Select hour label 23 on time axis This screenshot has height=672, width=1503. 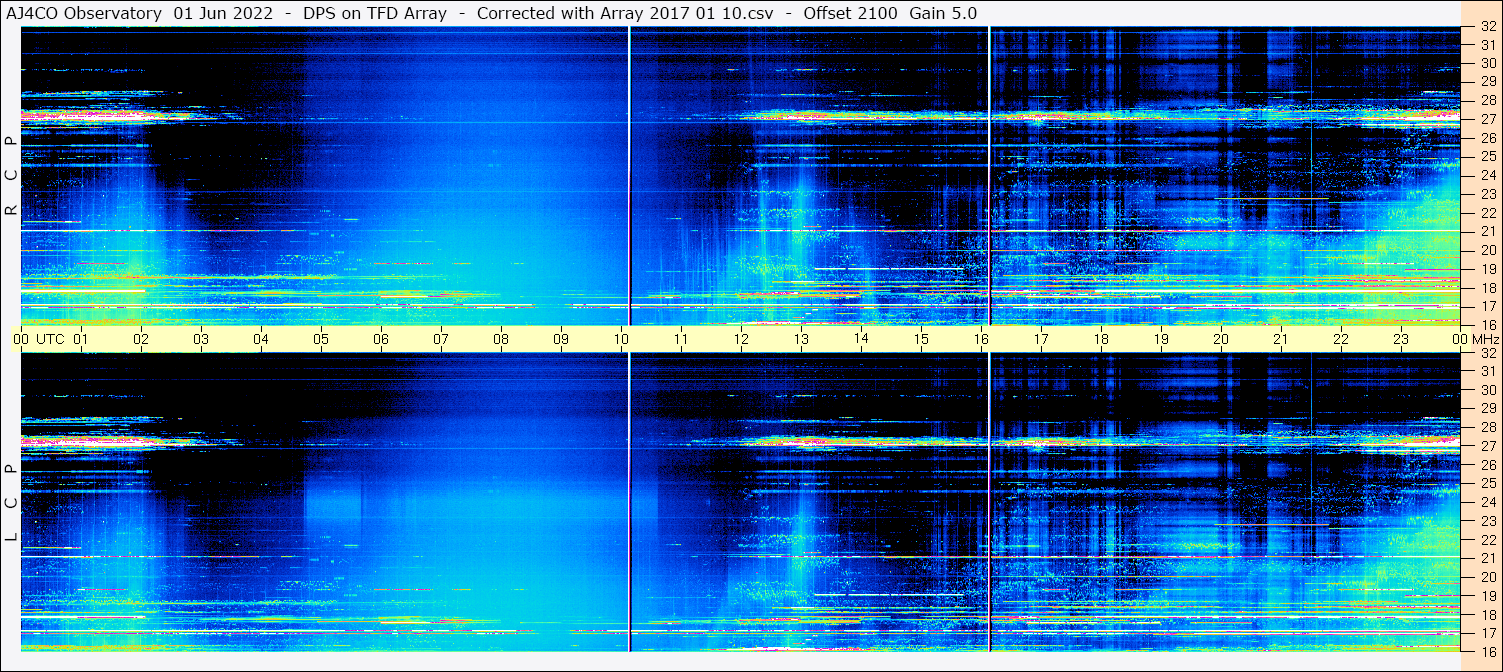pos(1401,339)
